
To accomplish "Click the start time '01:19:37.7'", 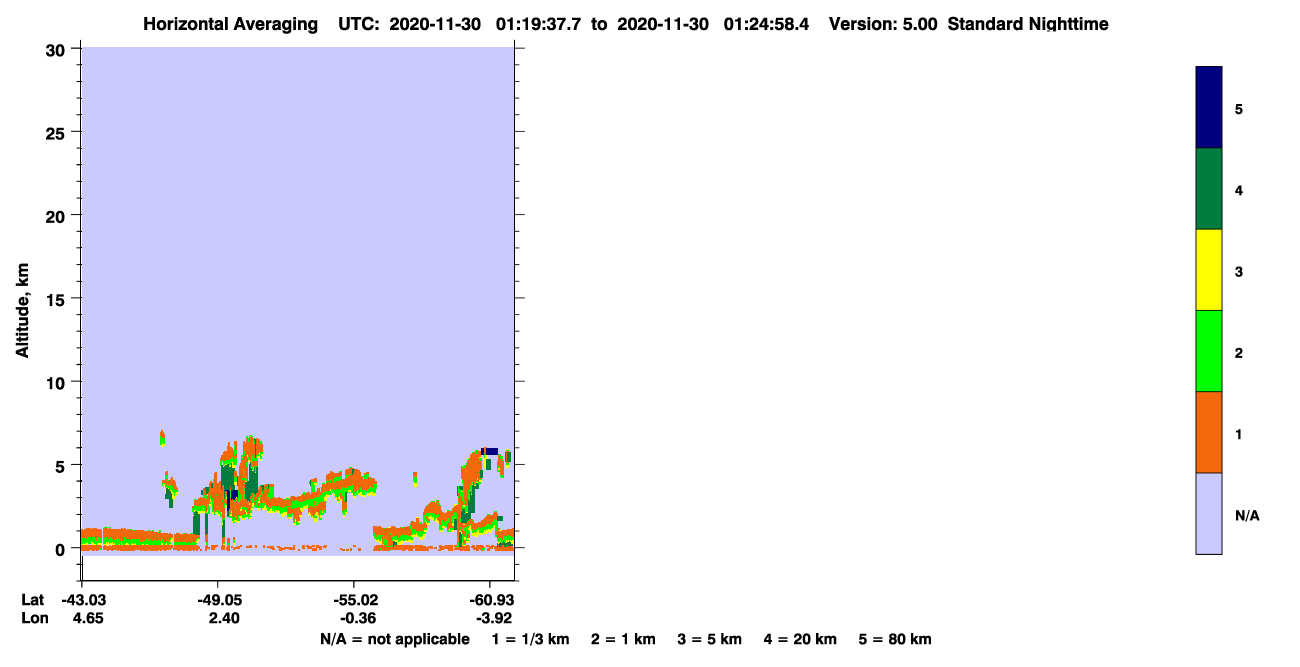I will 539,24.
